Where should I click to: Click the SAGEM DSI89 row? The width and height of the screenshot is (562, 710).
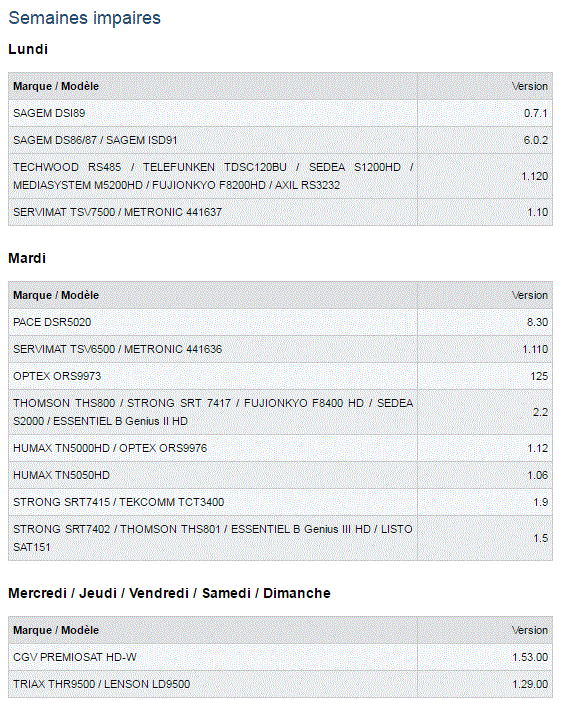point(280,113)
